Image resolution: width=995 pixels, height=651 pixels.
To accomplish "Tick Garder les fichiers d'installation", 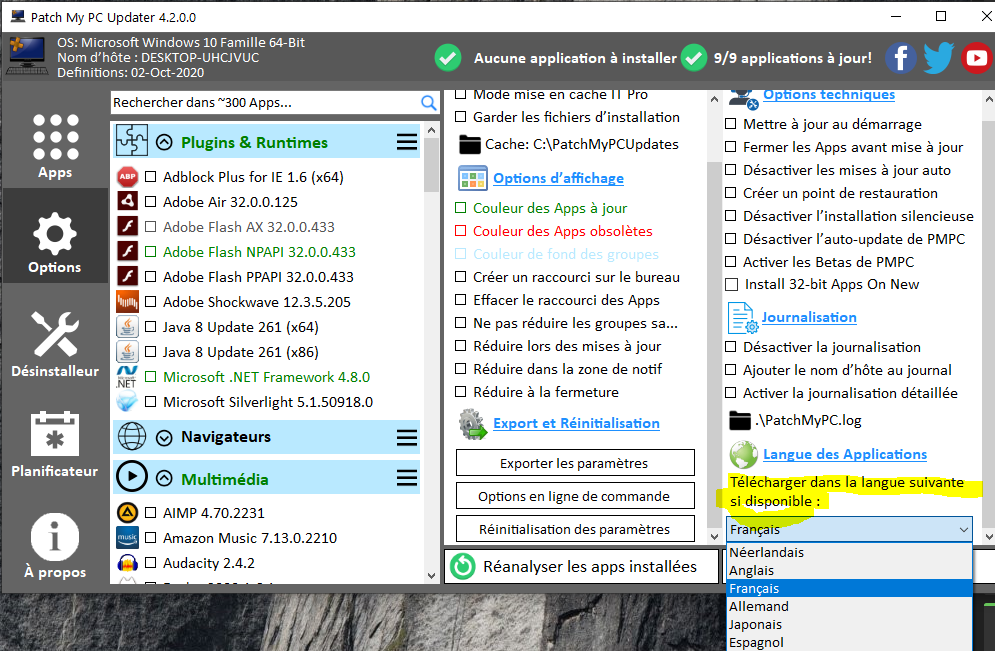I will pyautogui.click(x=461, y=117).
